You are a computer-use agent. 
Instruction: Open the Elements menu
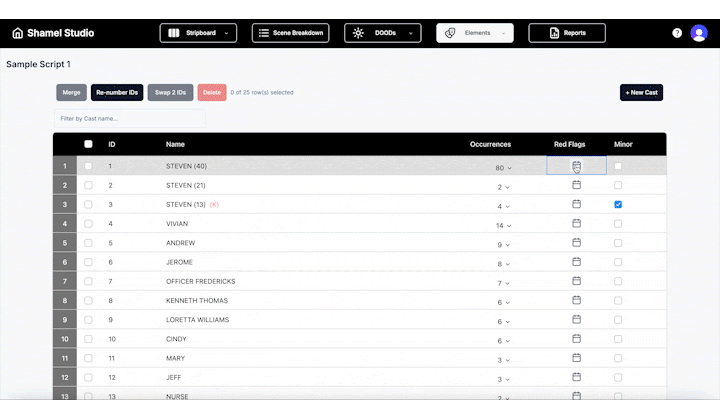475,33
